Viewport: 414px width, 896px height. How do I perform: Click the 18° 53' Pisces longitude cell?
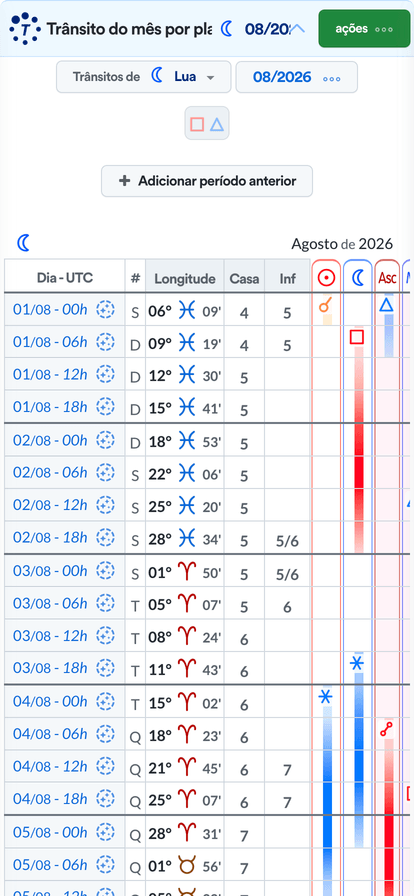[x=185, y=443]
